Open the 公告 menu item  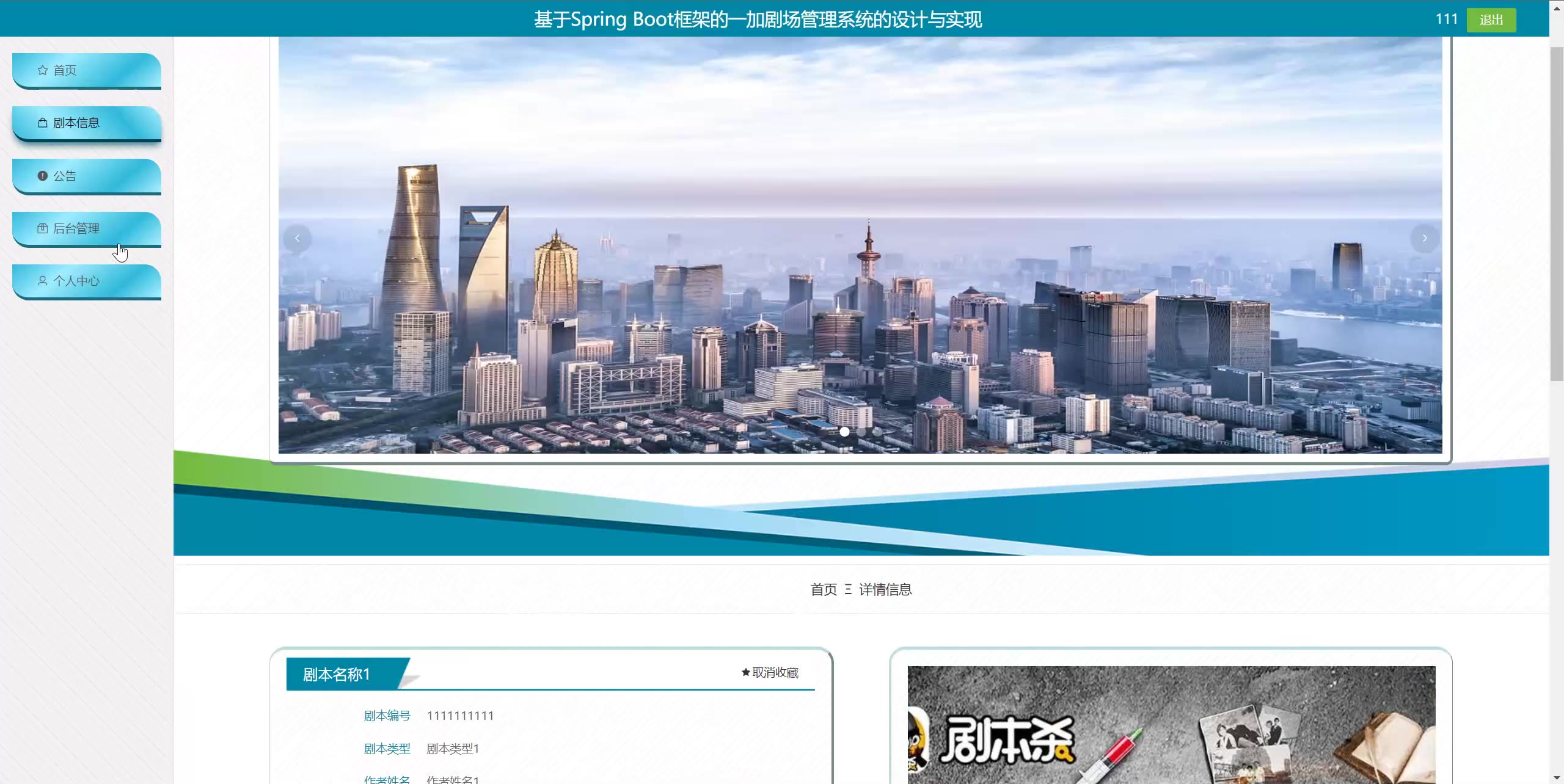(86, 176)
